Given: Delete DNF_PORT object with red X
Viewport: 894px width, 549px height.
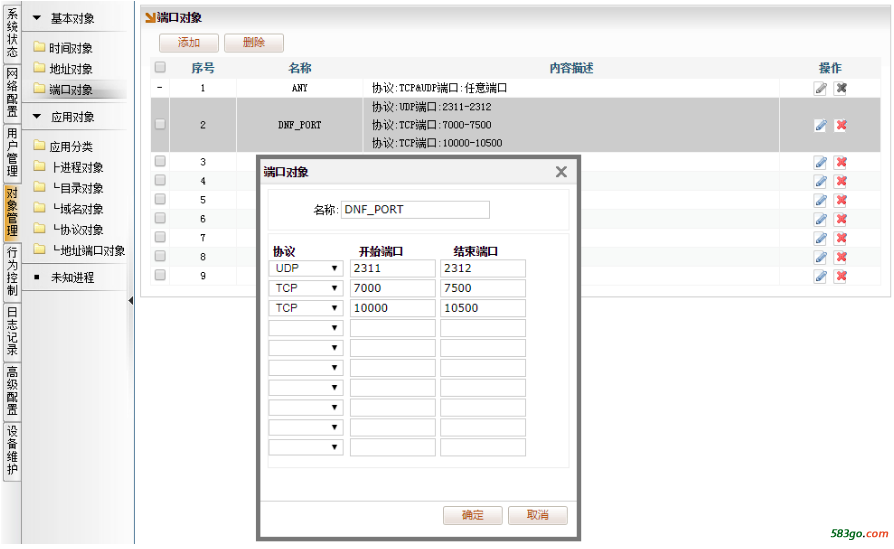Looking at the screenshot, I should (840, 125).
